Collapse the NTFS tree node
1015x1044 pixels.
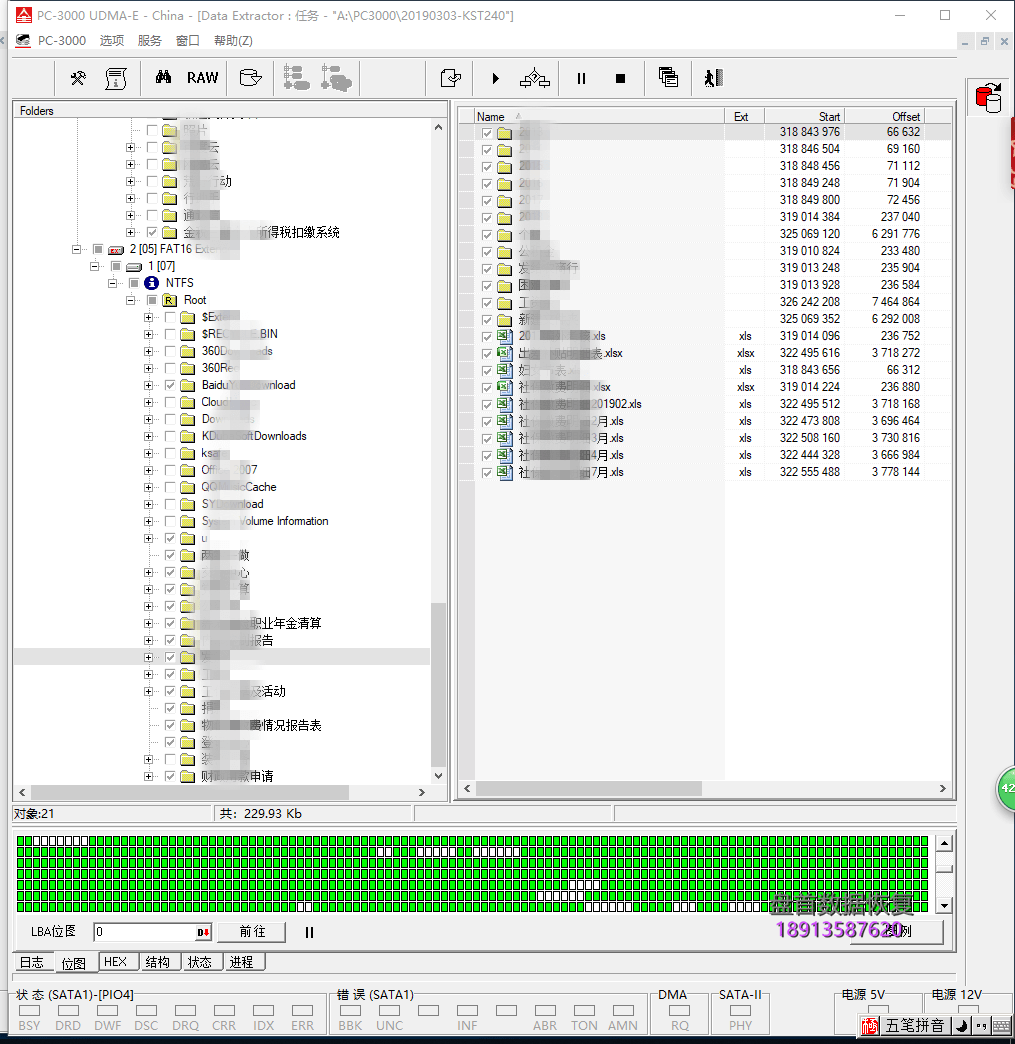click(x=113, y=283)
